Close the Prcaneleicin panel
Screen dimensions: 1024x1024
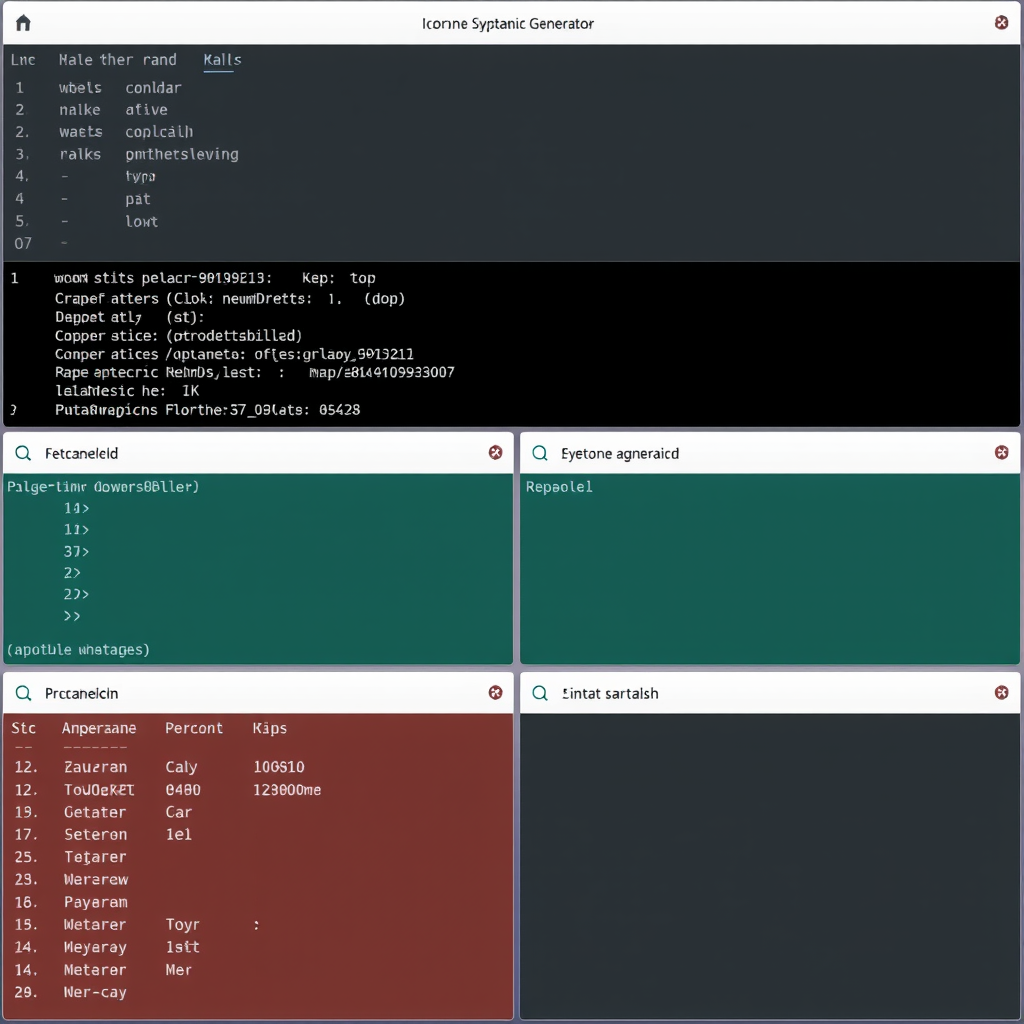coord(495,693)
